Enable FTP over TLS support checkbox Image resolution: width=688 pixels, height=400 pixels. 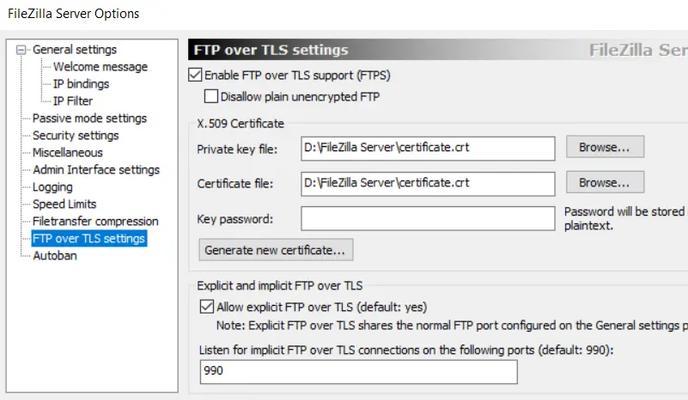click(195, 75)
